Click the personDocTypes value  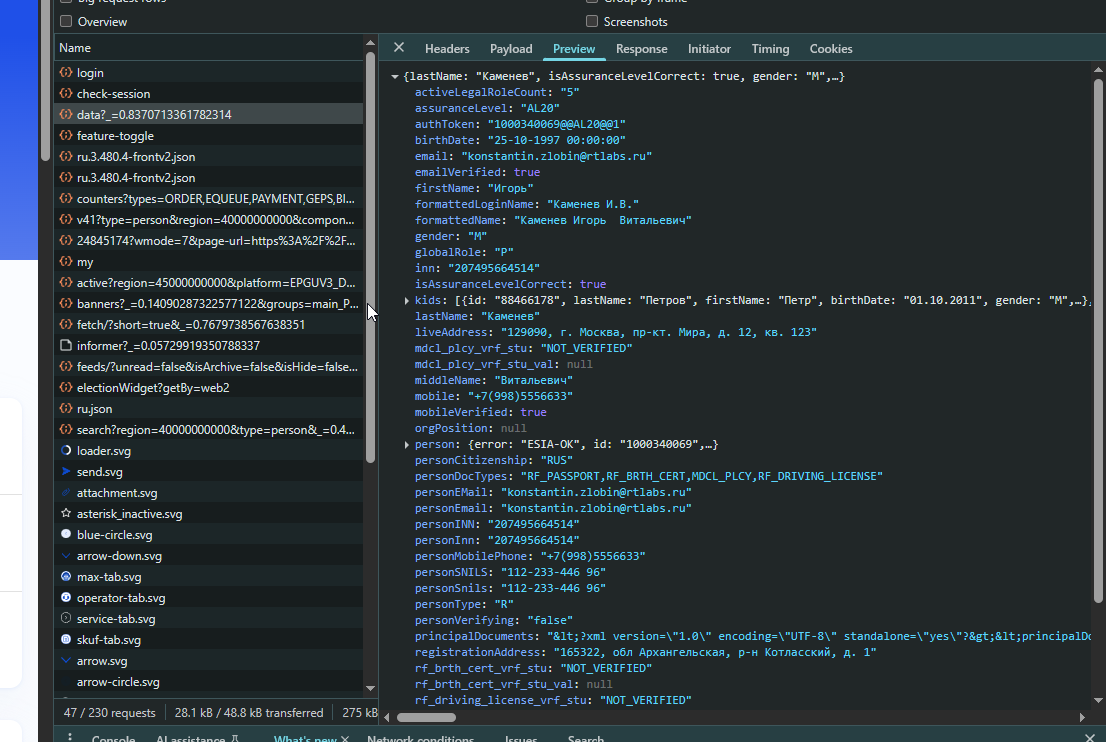702,476
